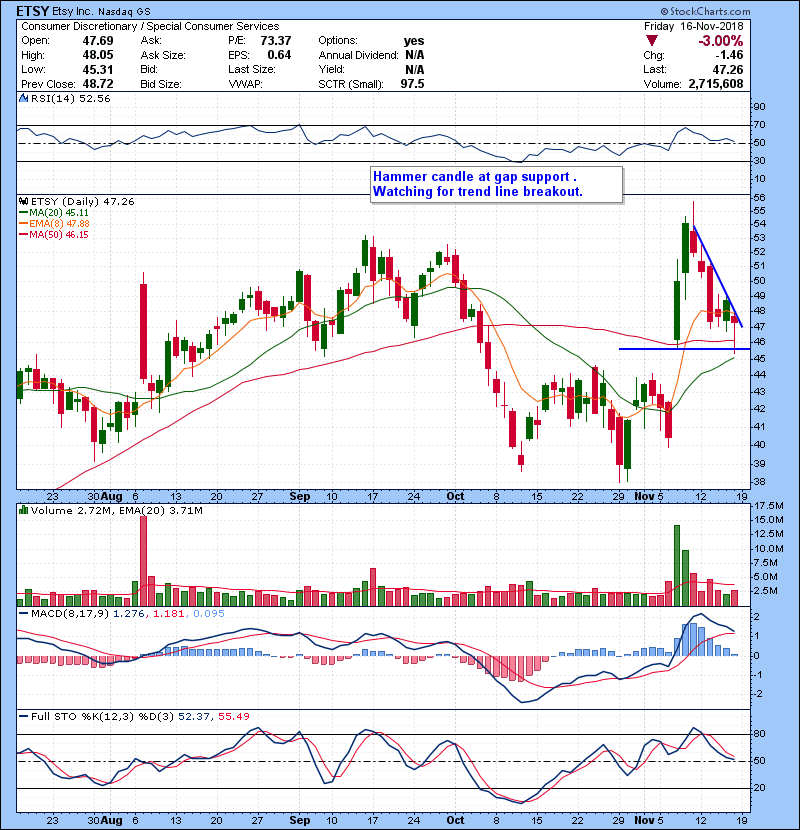Click the green MA(20) 45.11 legend entry

(54, 212)
